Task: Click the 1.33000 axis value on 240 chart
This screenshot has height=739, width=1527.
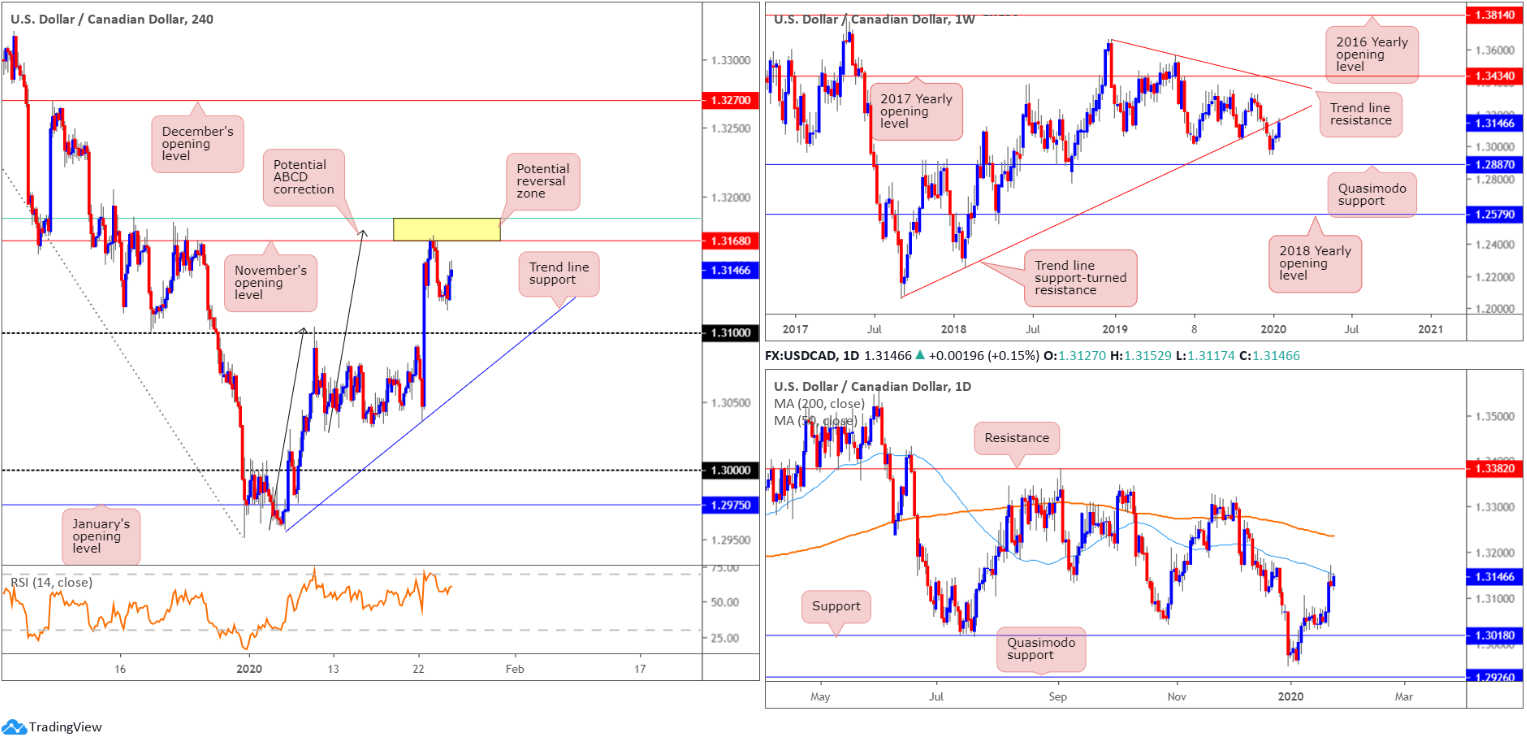Action: tap(730, 60)
